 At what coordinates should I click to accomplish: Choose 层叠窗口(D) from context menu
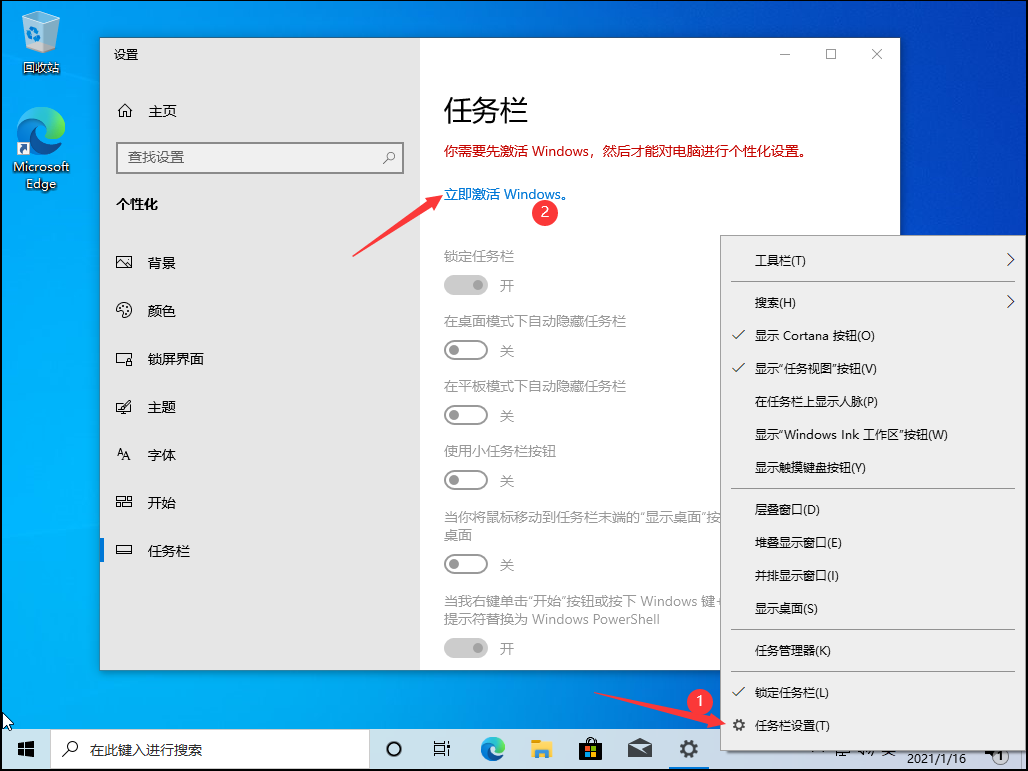pyautogui.click(x=873, y=509)
